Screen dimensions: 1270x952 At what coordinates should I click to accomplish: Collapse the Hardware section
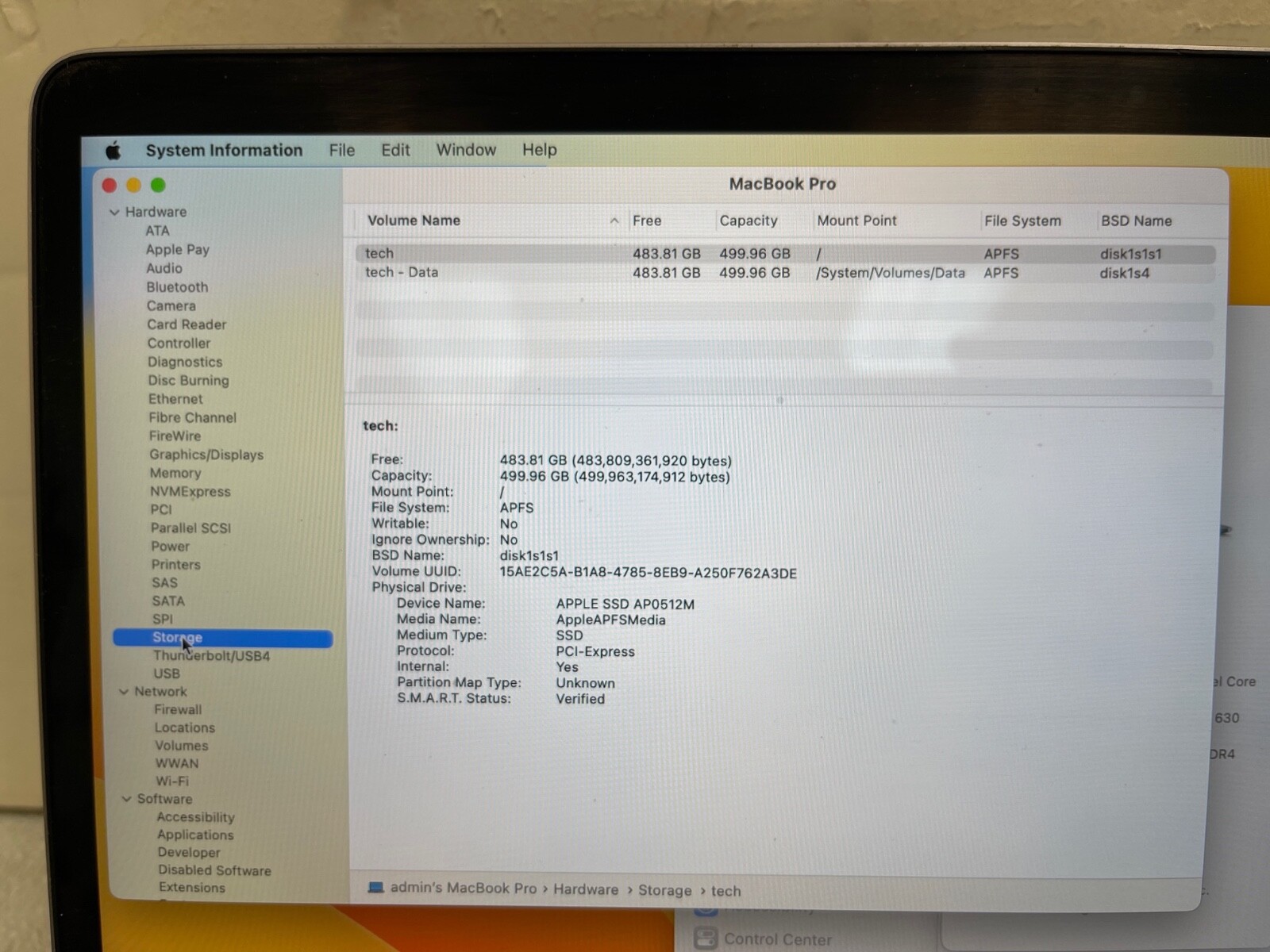[x=114, y=212]
